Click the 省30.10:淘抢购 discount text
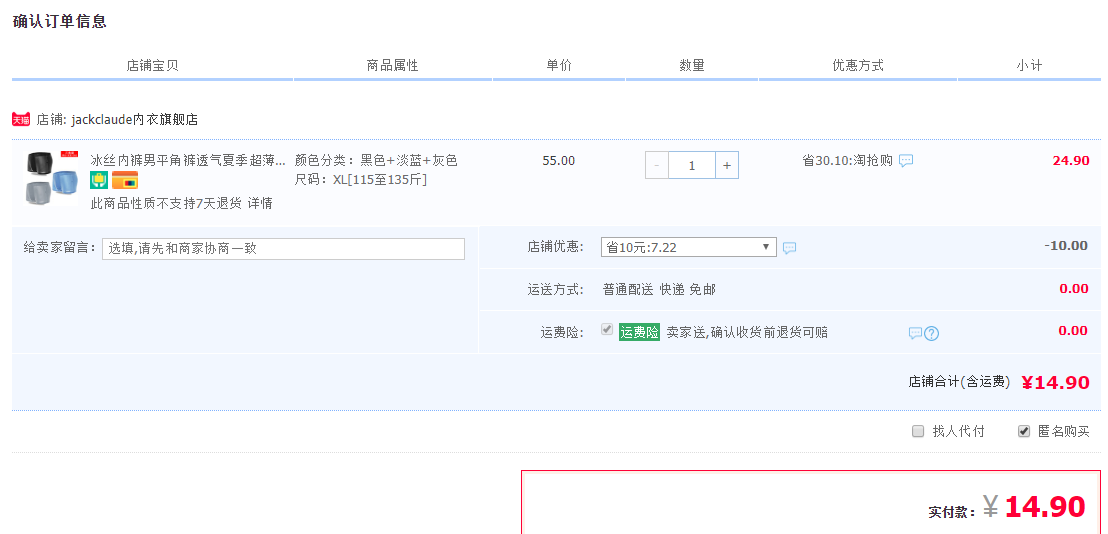The height and width of the screenshot is (534, 1108). 847,160
